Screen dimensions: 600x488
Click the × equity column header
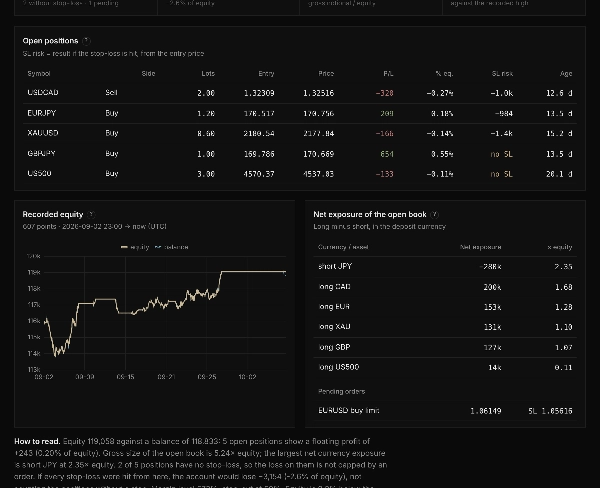560,247
